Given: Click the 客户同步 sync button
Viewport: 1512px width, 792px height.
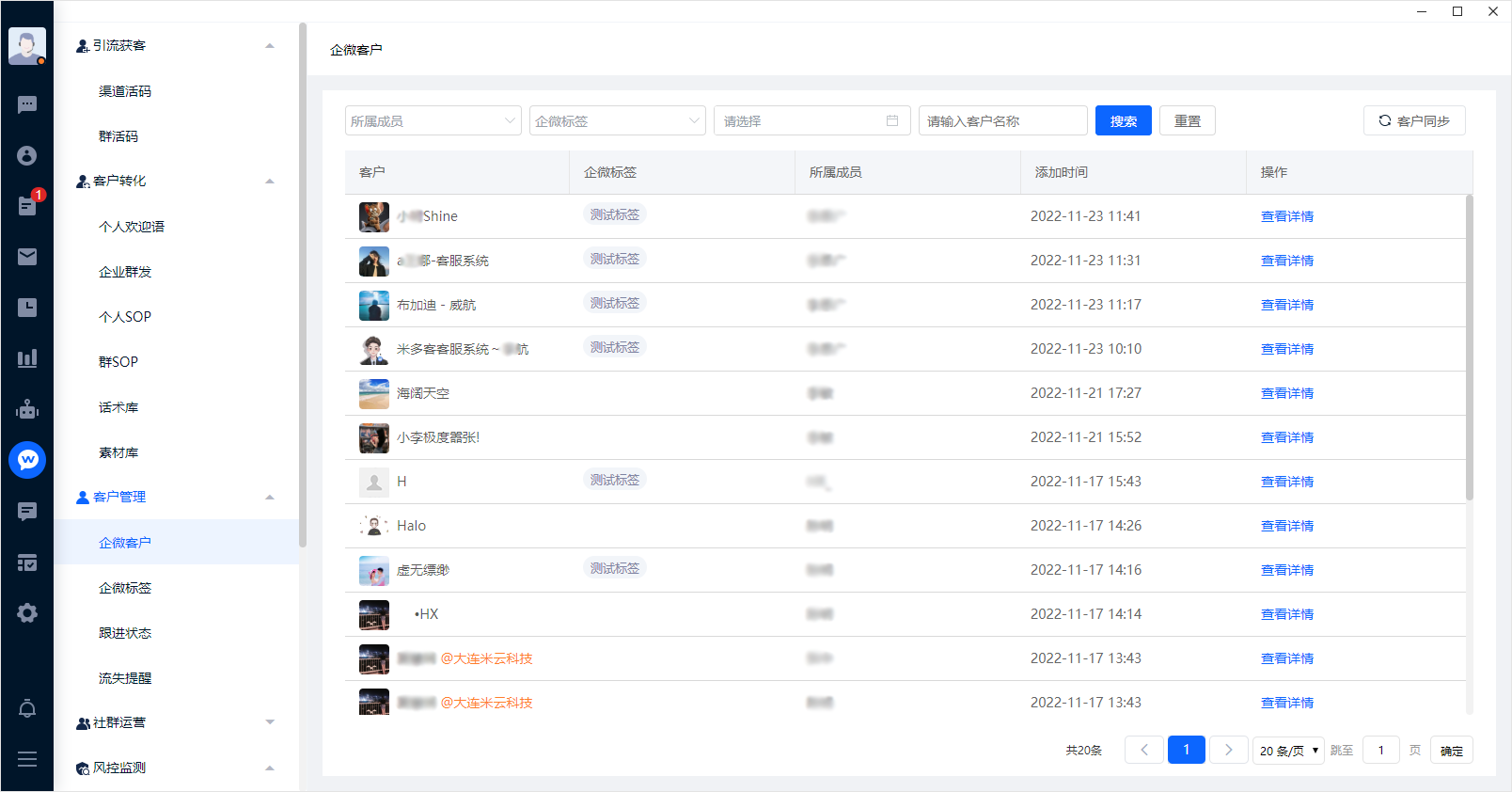Looking at the screenshot, I should click(x=1413, y=121).
